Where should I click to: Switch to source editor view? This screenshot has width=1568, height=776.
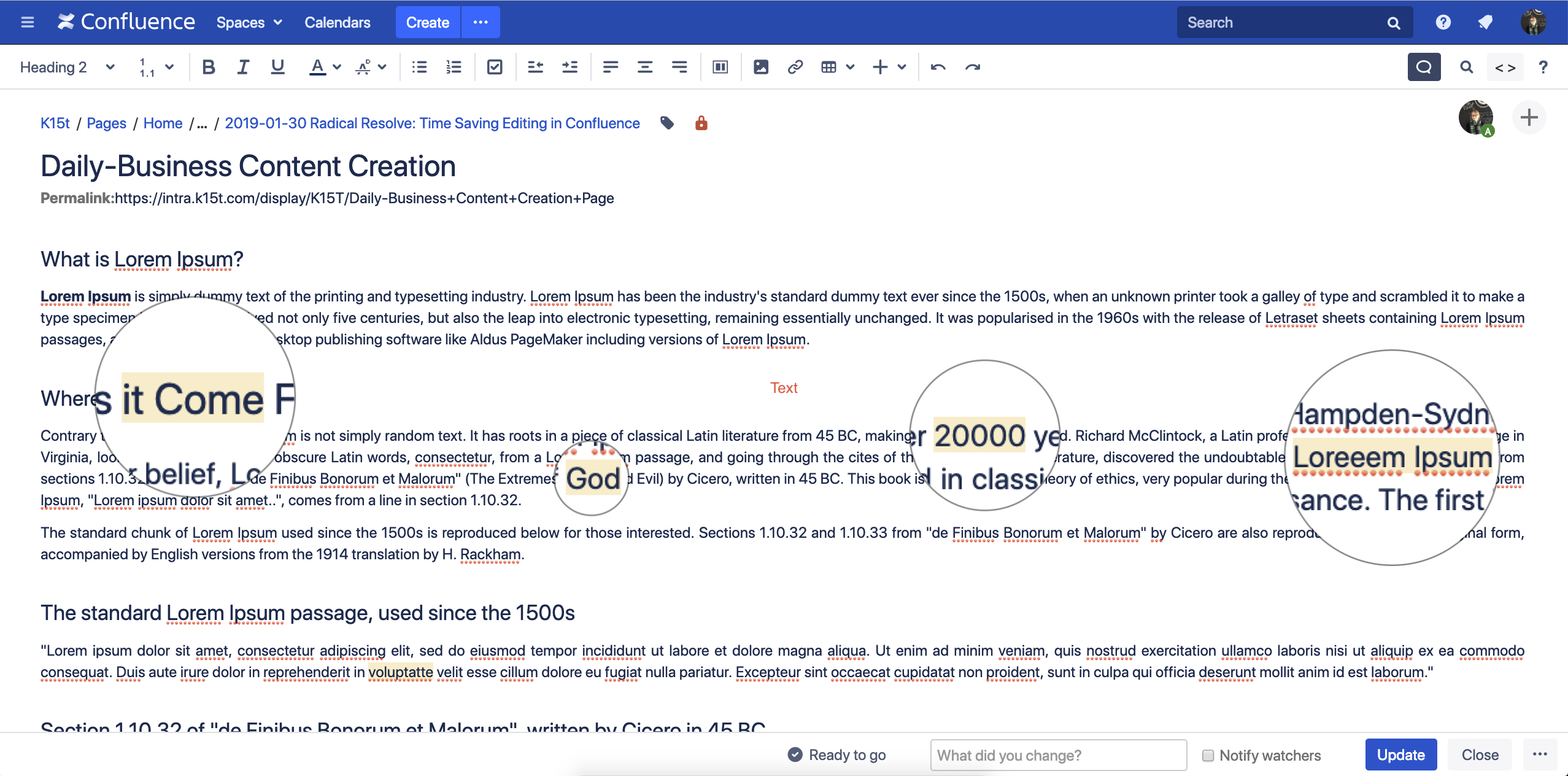(1505, 67)
